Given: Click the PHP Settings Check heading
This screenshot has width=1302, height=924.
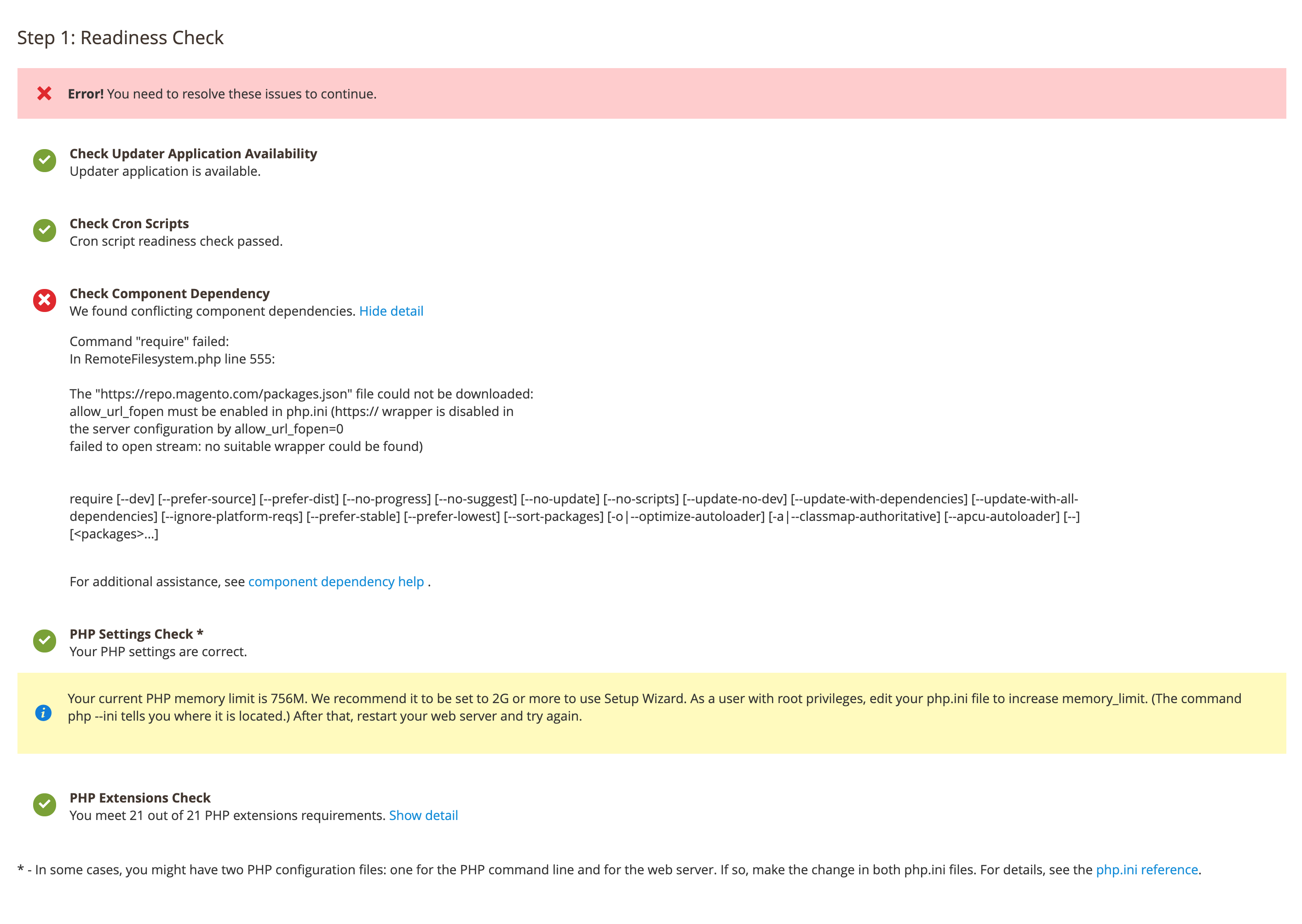Looking at the screenshot, I should click(x=132, y=635).
